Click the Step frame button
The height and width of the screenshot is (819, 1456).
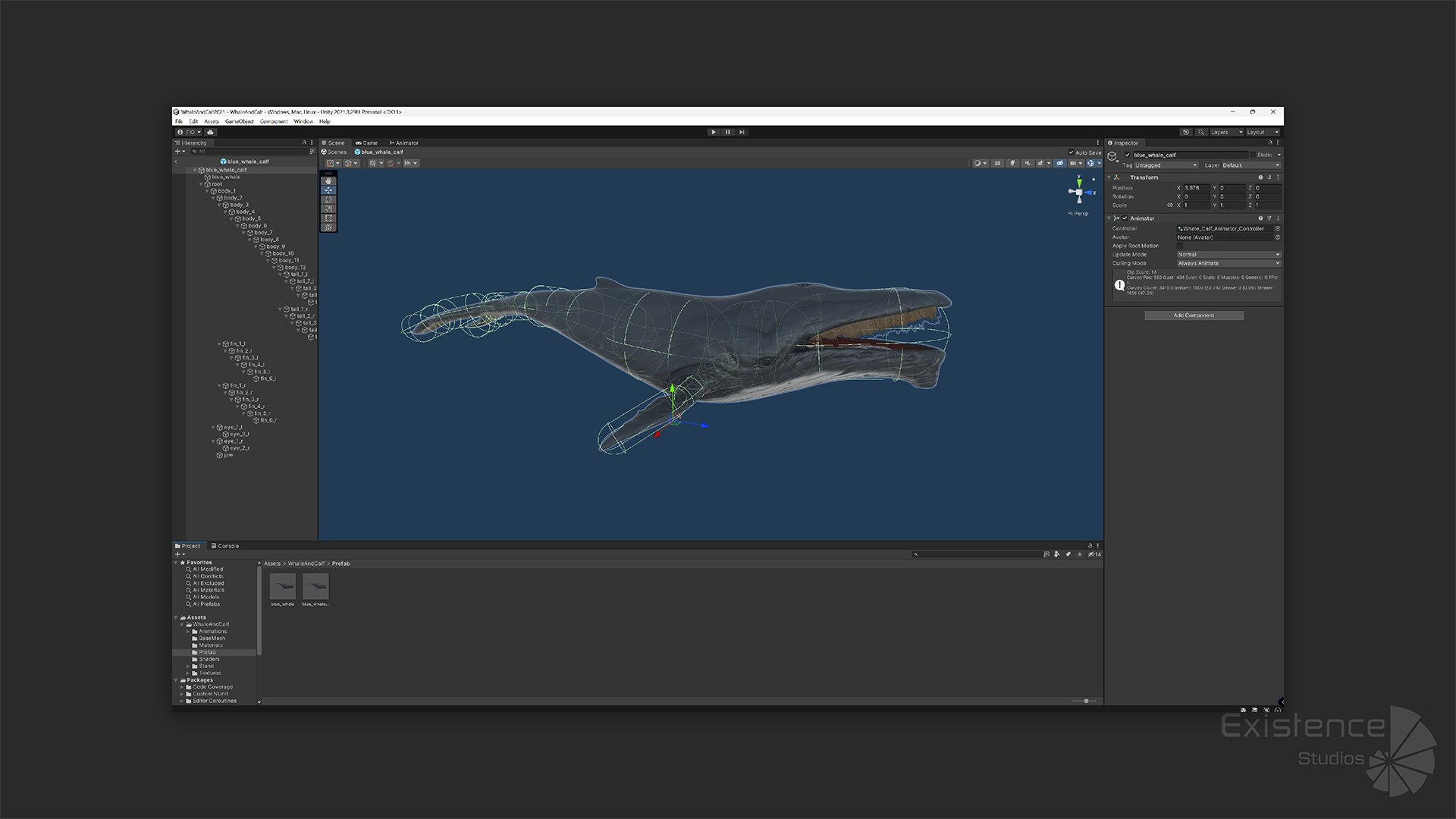[x=742, y=132]
